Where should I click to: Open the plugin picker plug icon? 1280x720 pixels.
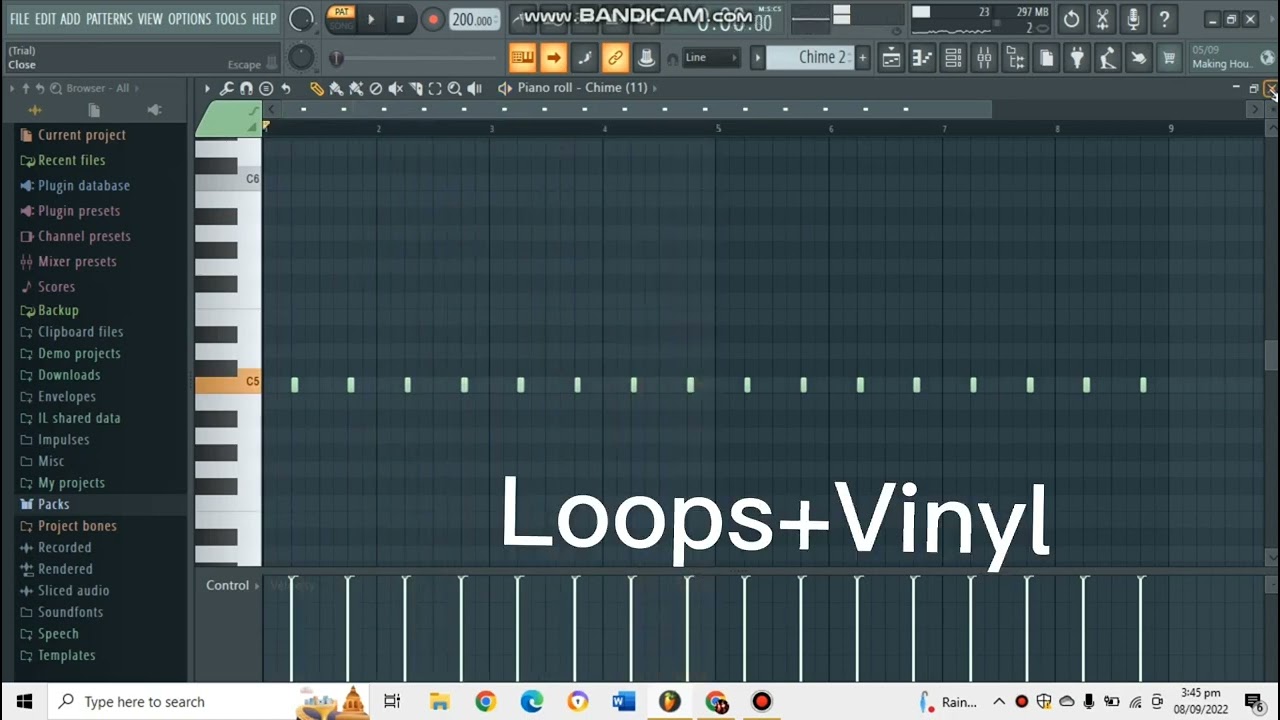pyautogui.click(x=1077, y=58)
